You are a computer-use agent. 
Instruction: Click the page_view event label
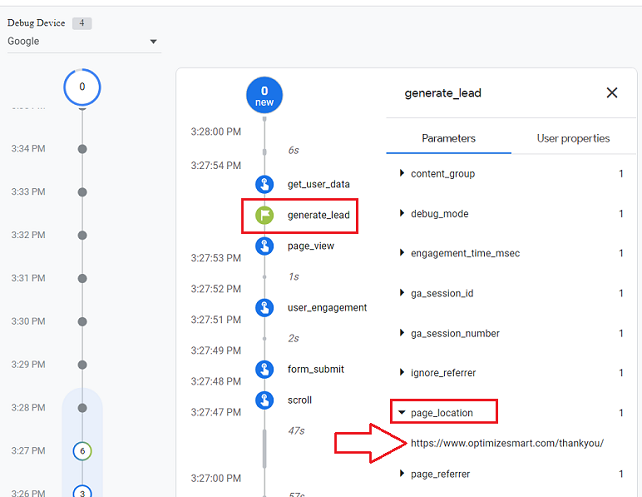click(x=311, y=246)
